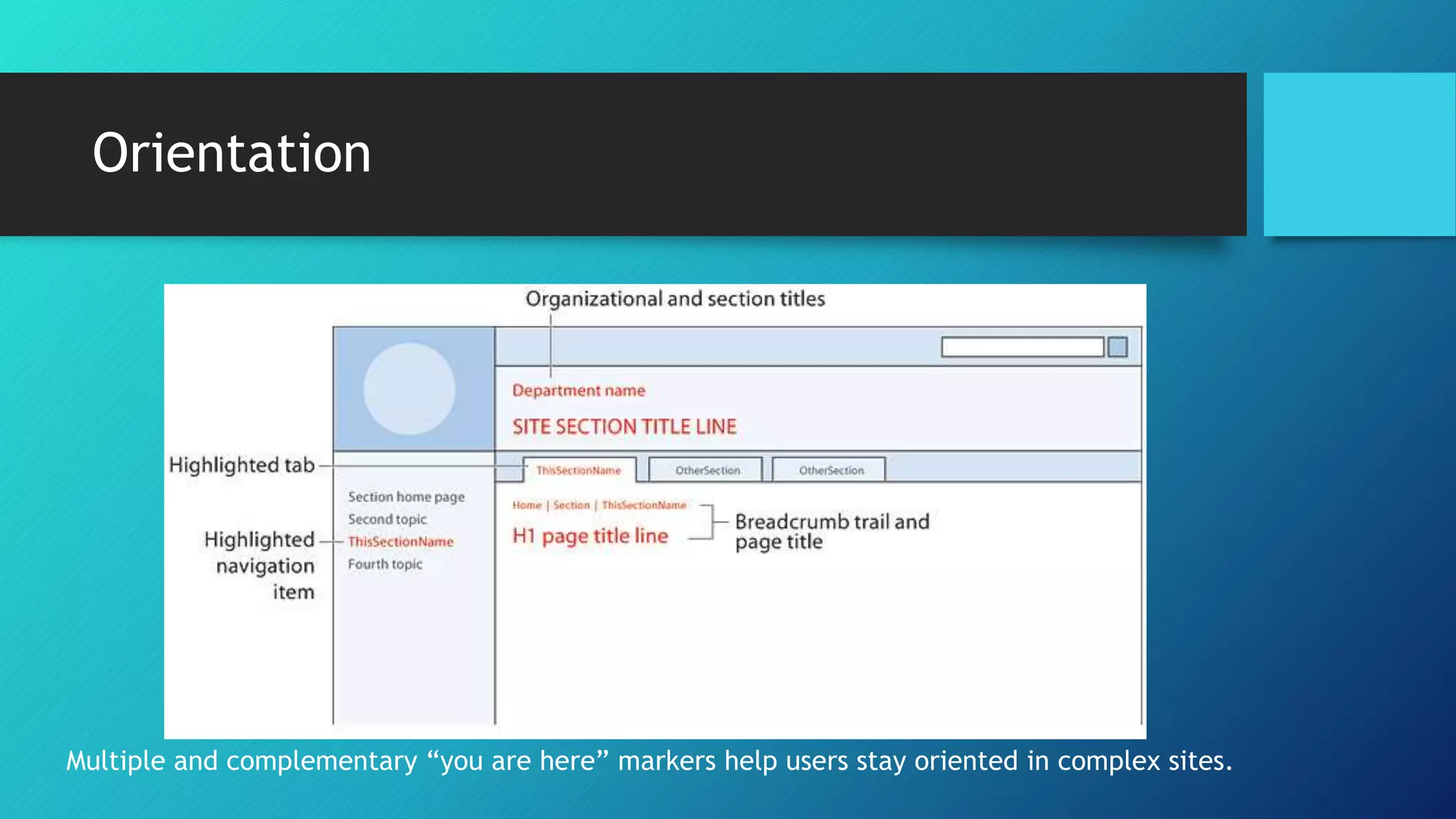Click 'Highlighted navigation item' annotation label

(x=259, y=565)
